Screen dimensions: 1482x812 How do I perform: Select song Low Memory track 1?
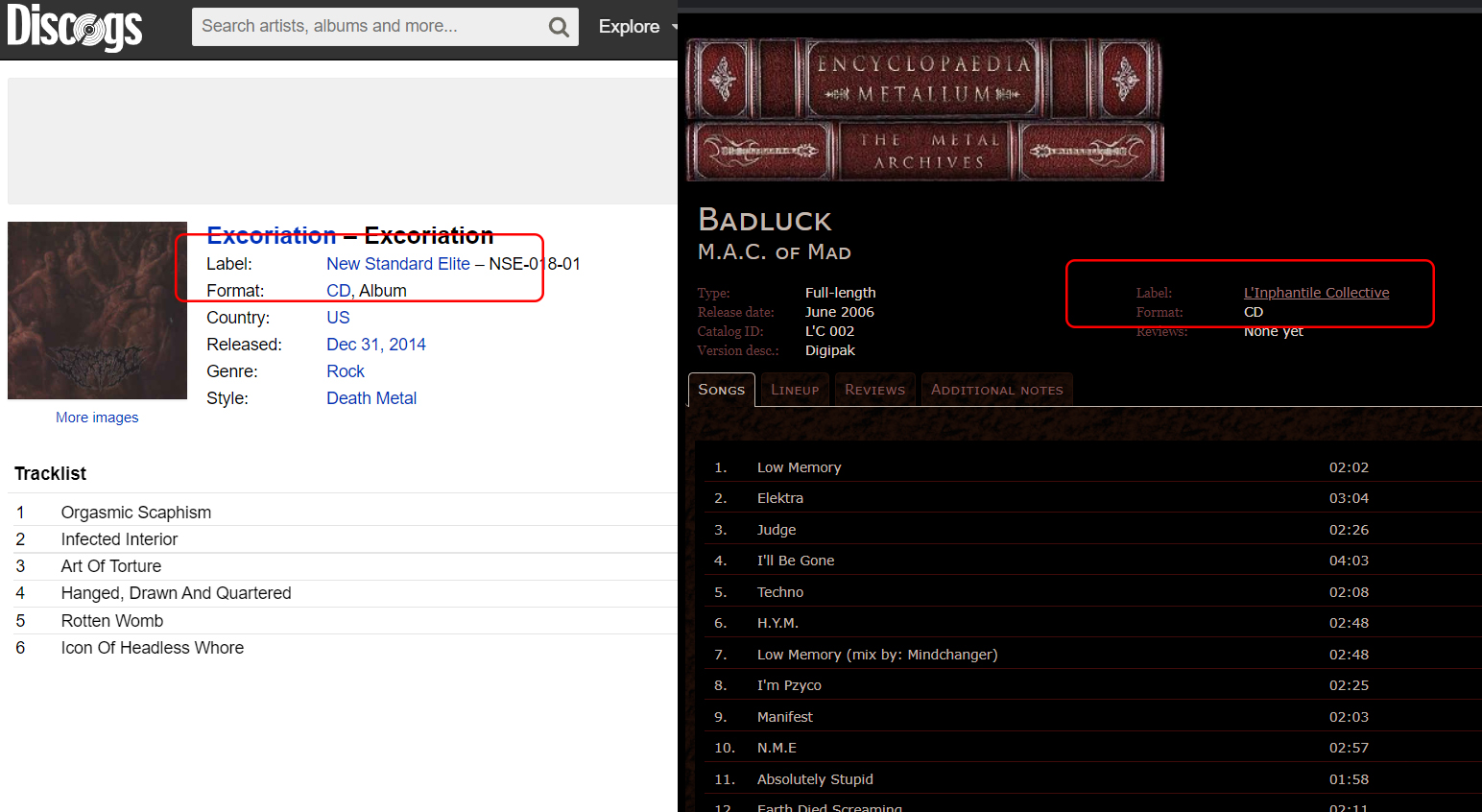pyautogui.click(x=799, y=467)
